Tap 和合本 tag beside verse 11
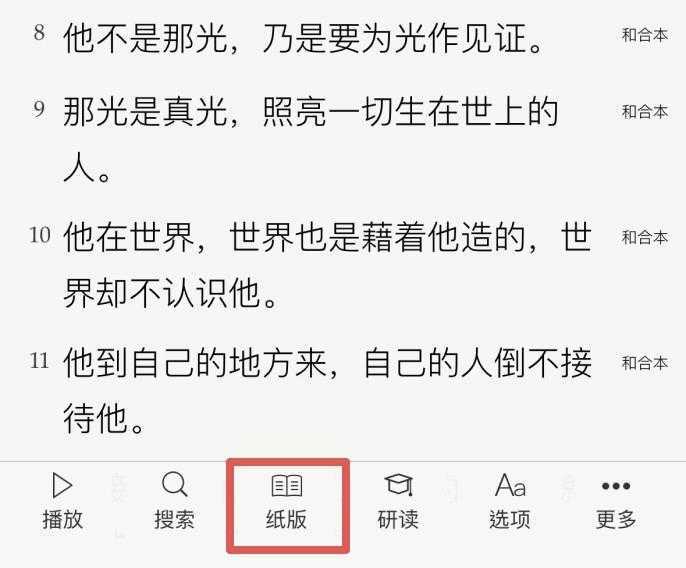 645,363
